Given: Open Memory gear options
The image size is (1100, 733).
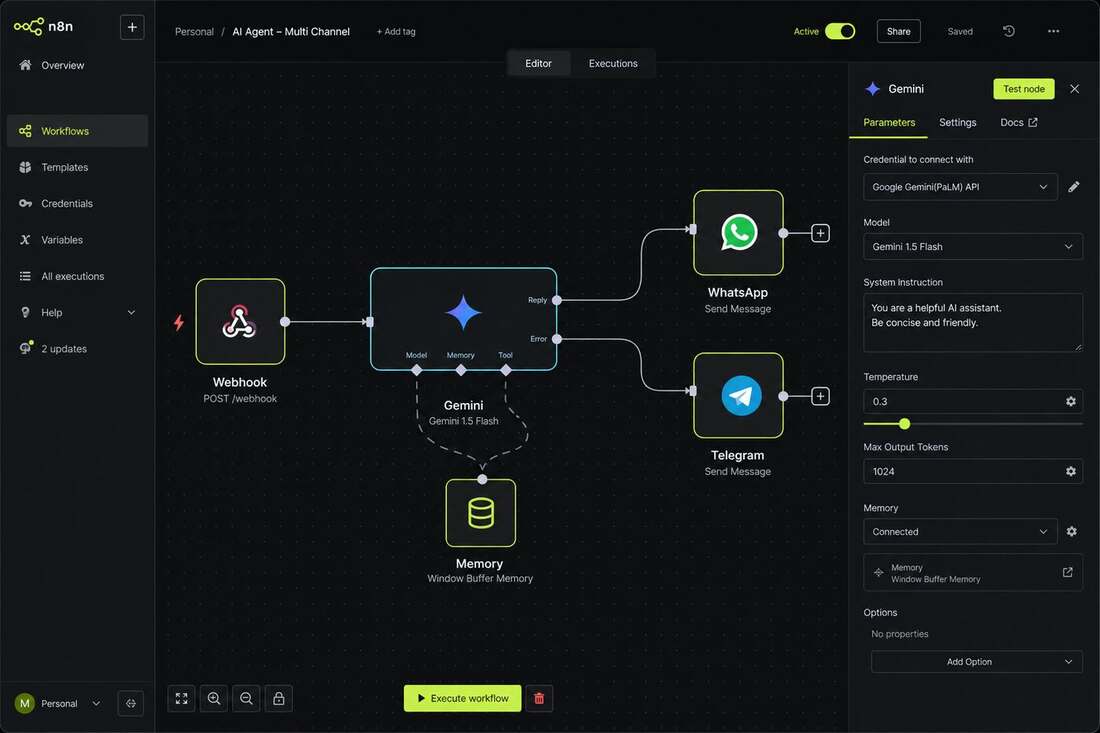Looking at the screenshot, I should pyautogui.click(x=1071, y=532).
